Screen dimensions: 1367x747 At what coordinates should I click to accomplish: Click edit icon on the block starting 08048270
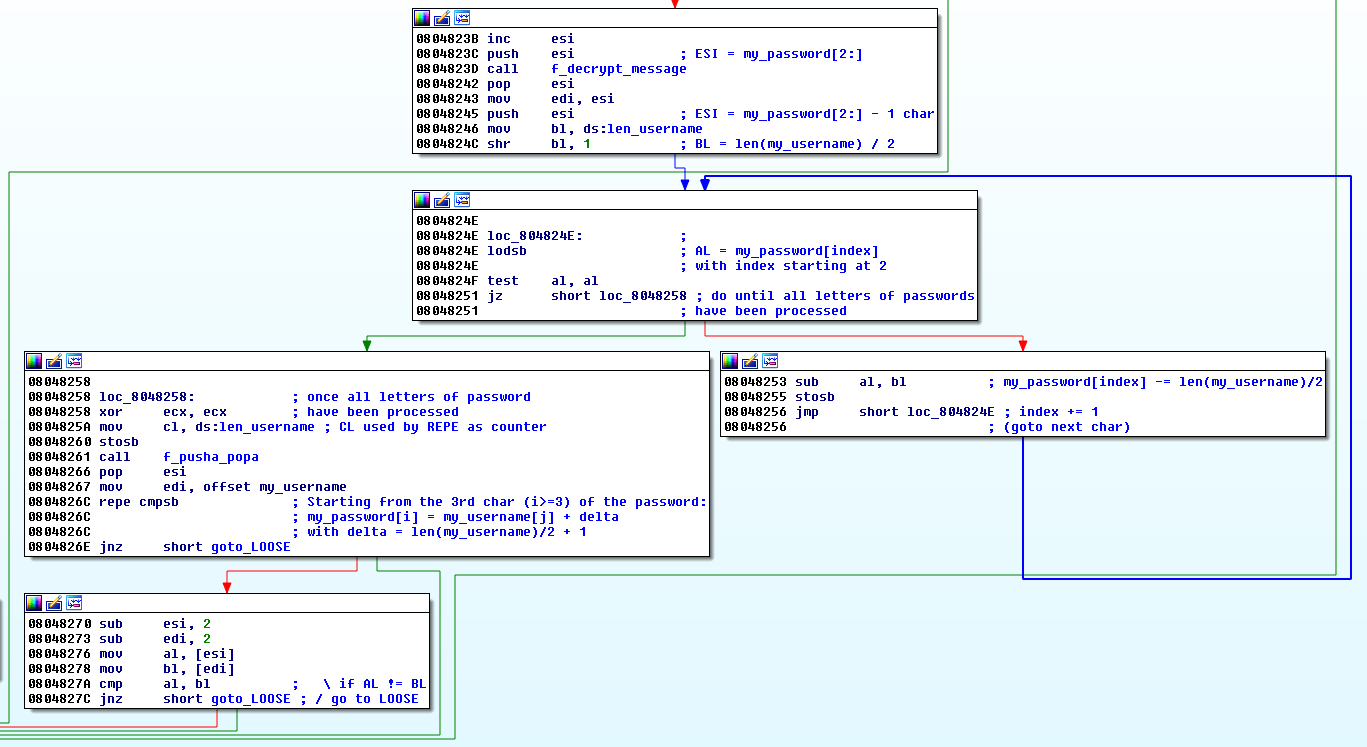[54, 603]
